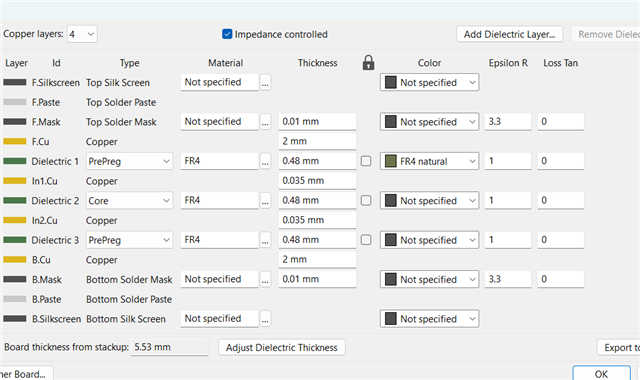Browse materials for Dielectric 1
640x380 pixels.
point(265,161)
